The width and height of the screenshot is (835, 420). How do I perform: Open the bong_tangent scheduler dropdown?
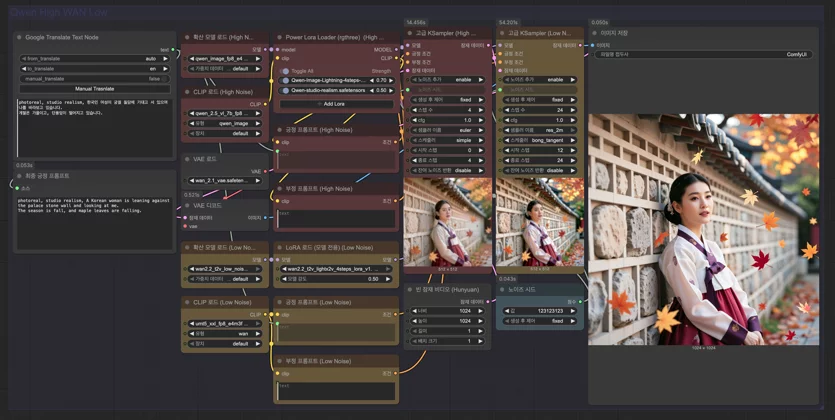[x=539, y=140]
